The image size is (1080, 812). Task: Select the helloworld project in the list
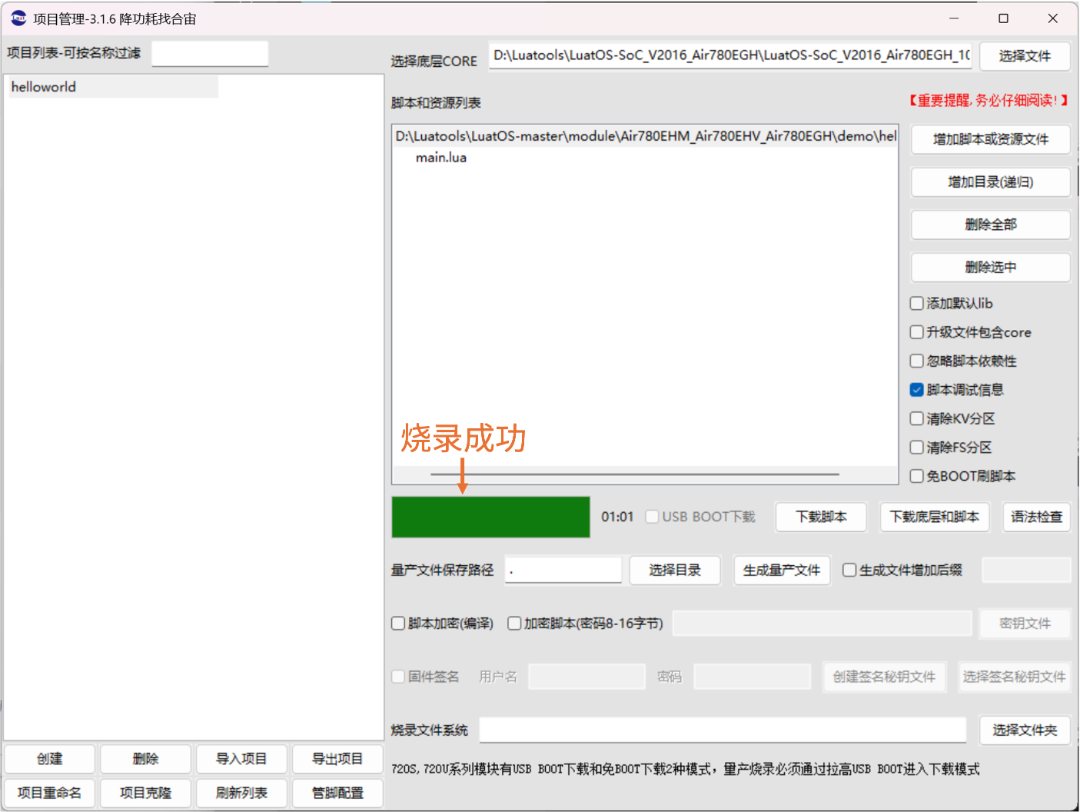[x=43, y=87]
